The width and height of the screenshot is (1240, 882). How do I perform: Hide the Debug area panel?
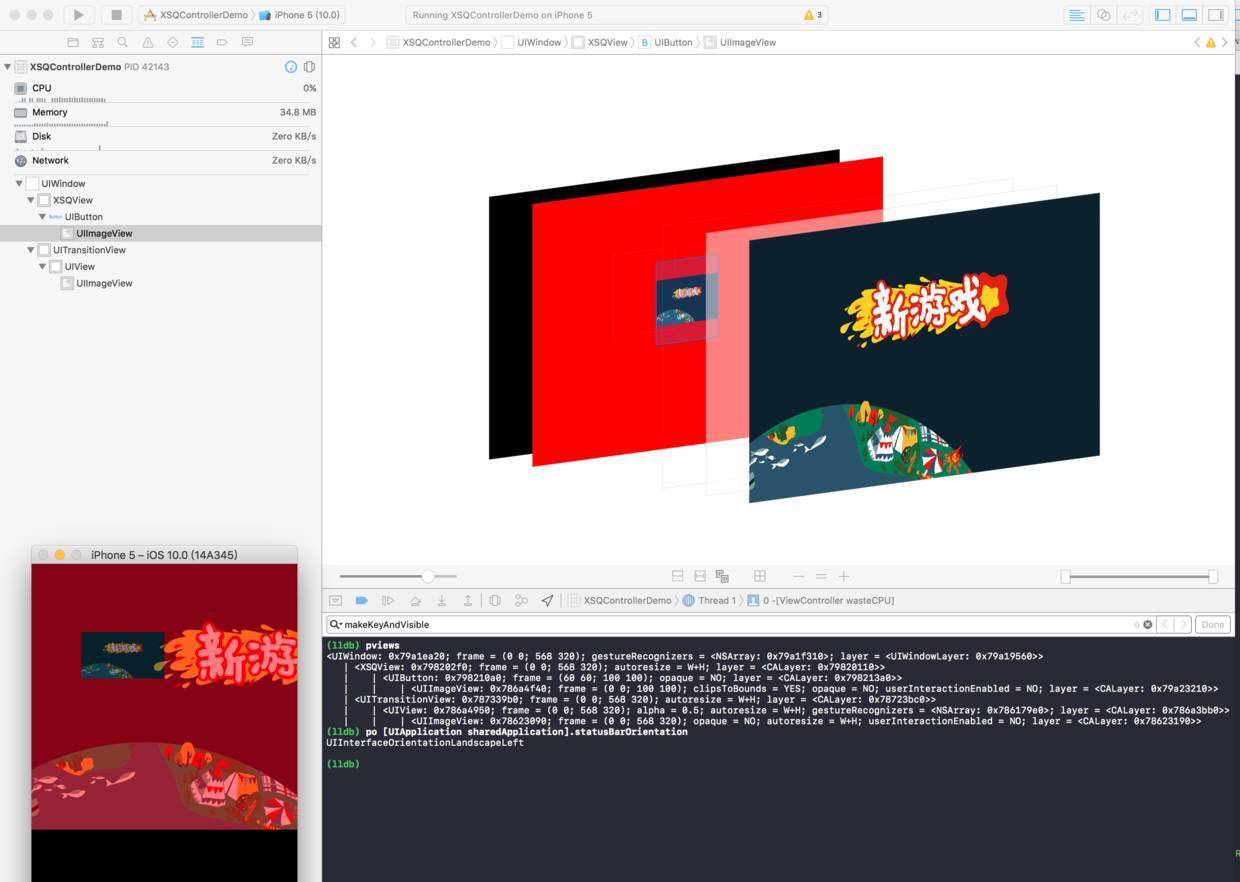1190,15
